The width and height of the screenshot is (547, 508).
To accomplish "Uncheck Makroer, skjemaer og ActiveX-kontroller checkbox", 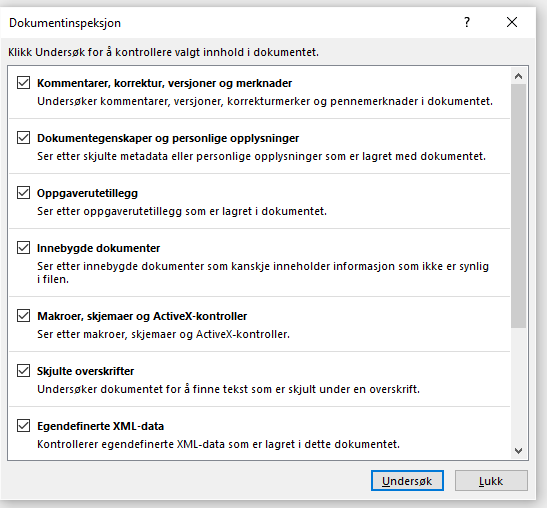I will [23, 316].
